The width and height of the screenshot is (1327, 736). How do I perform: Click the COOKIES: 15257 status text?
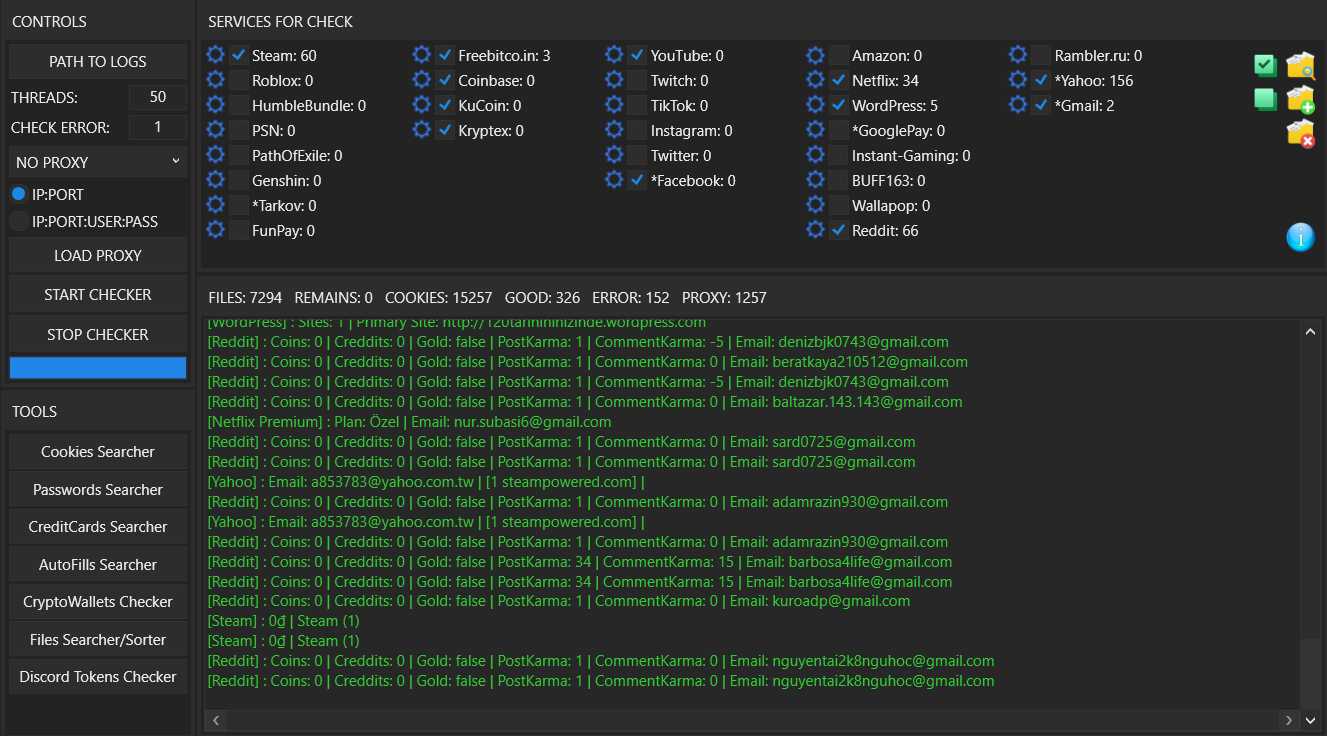tap(438, 298)
